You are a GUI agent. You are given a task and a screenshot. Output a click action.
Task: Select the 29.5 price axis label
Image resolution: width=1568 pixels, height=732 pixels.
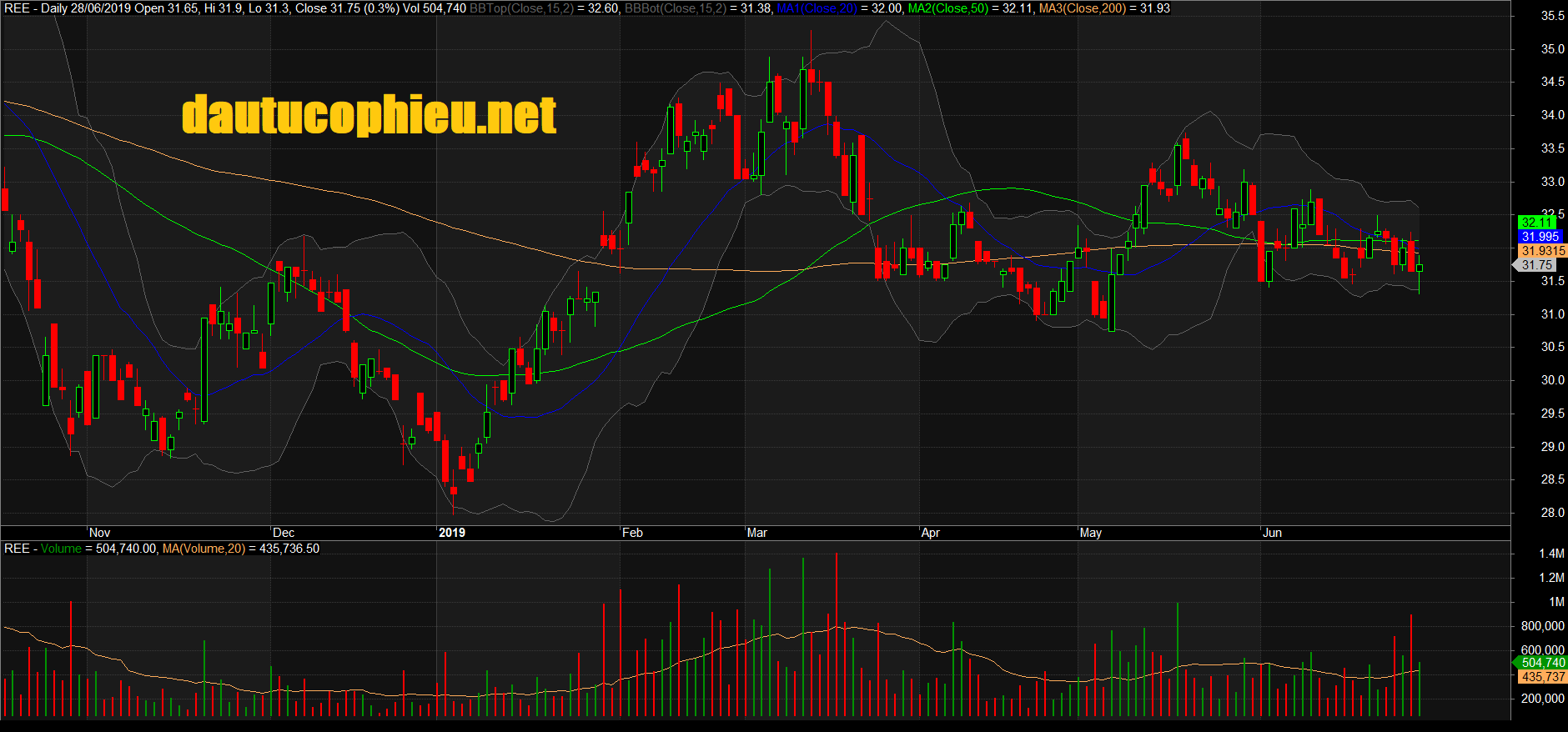(x=1553, y=414)
